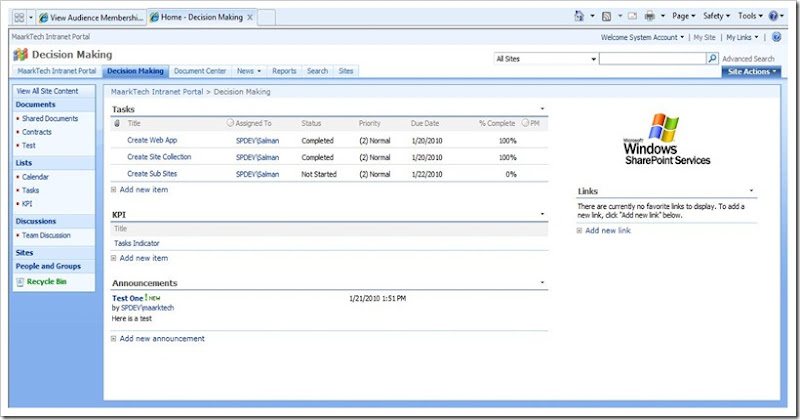Click the SharePoint help icon
Screen dimensions: 800x420
(x=777, y=37)
